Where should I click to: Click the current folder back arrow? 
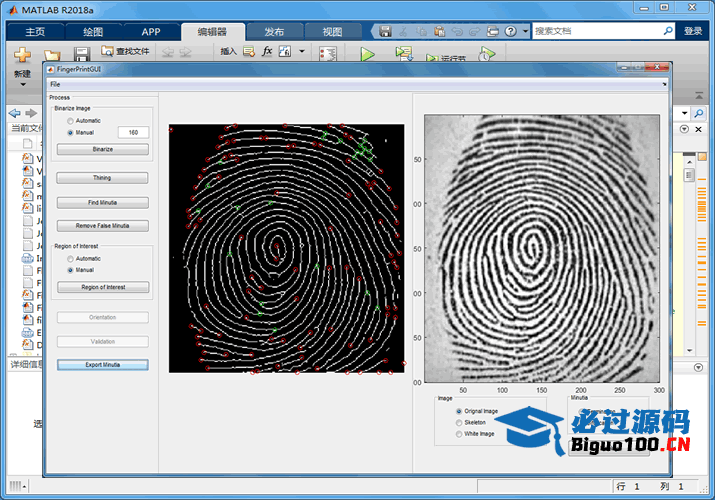coord(15,113)
